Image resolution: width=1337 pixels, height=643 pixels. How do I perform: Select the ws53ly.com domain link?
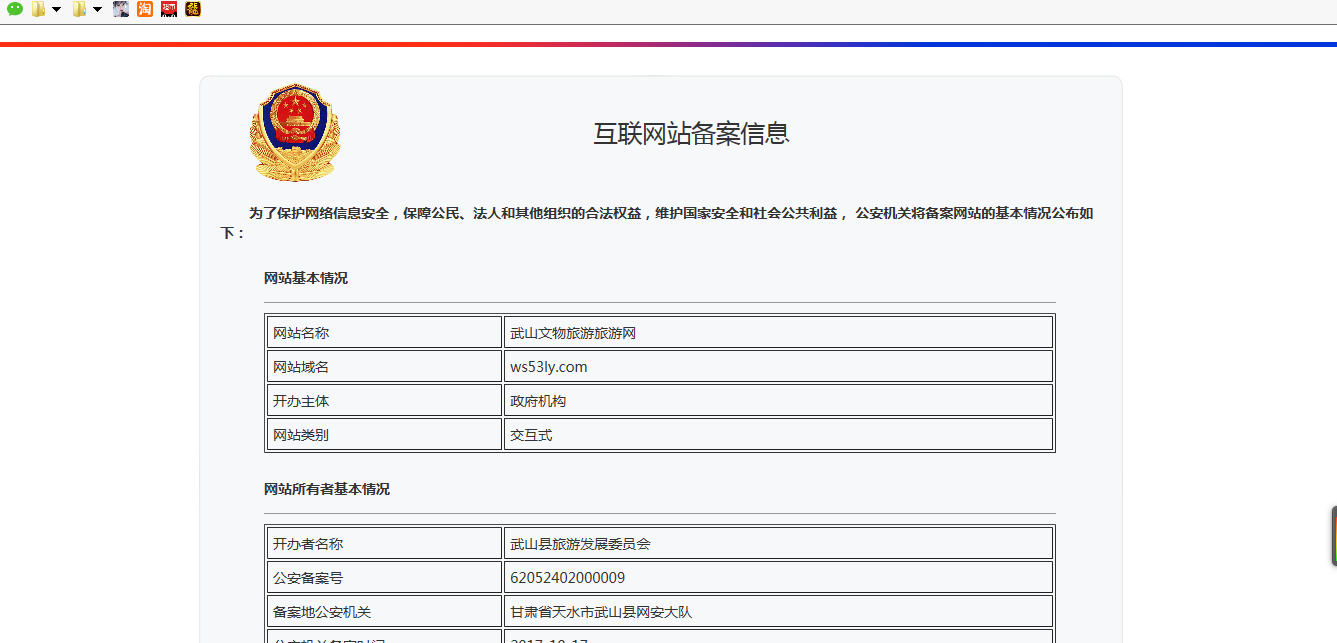tap(547, 366)
